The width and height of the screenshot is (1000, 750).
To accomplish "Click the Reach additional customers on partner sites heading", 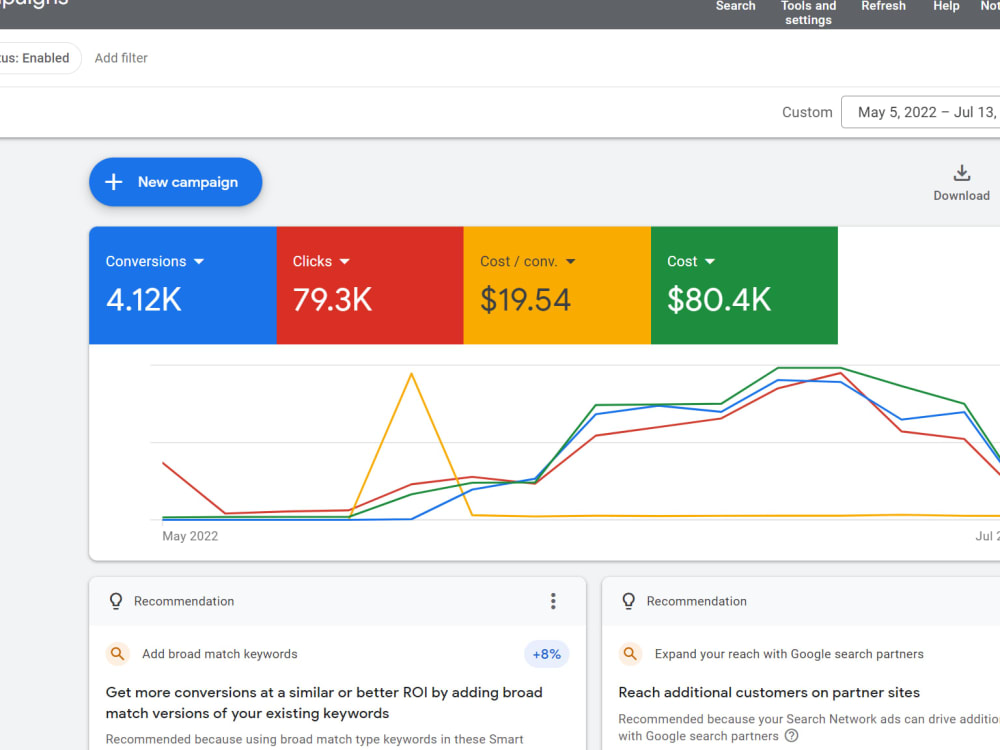I will tap(769, 693).
